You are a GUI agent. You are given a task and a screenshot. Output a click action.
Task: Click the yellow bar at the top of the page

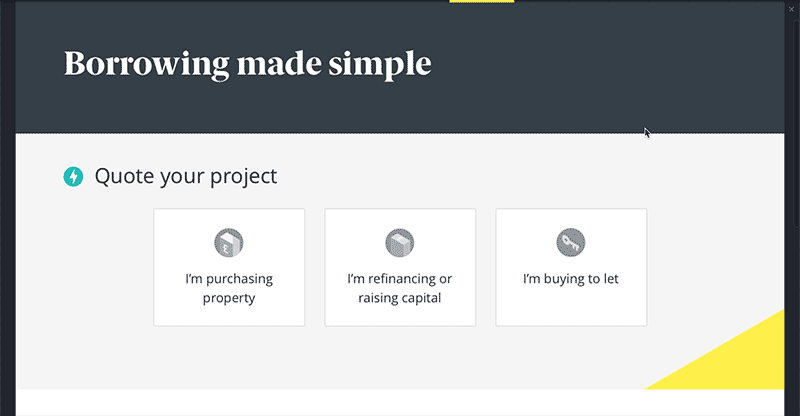482,2
